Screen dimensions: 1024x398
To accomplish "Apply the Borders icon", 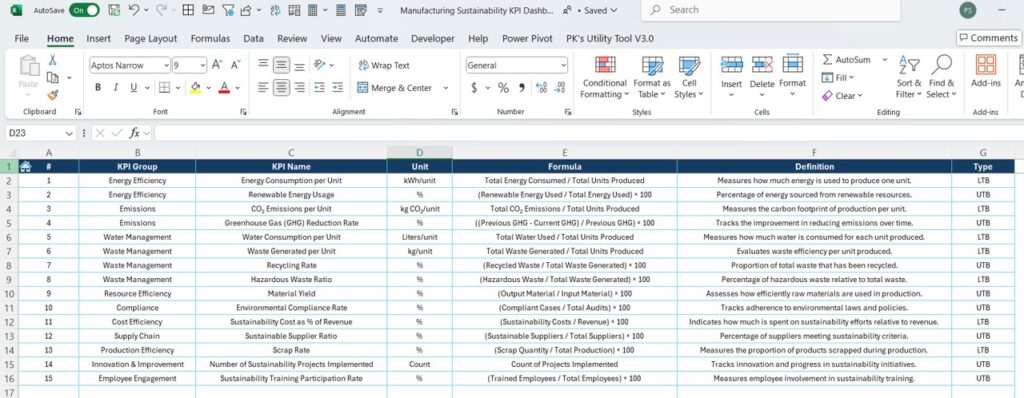I will (x=164, y=88).
